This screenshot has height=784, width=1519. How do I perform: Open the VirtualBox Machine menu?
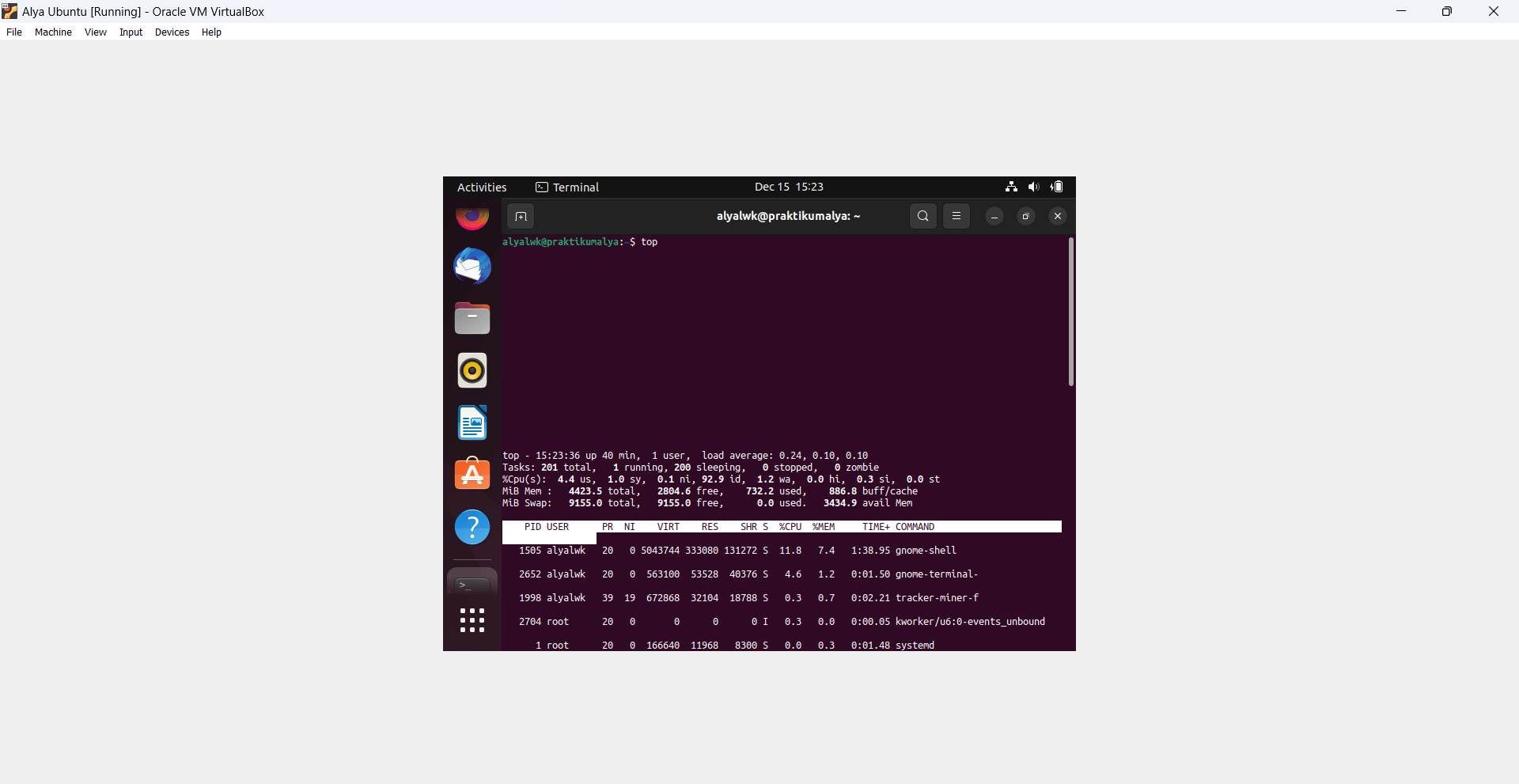53,32
